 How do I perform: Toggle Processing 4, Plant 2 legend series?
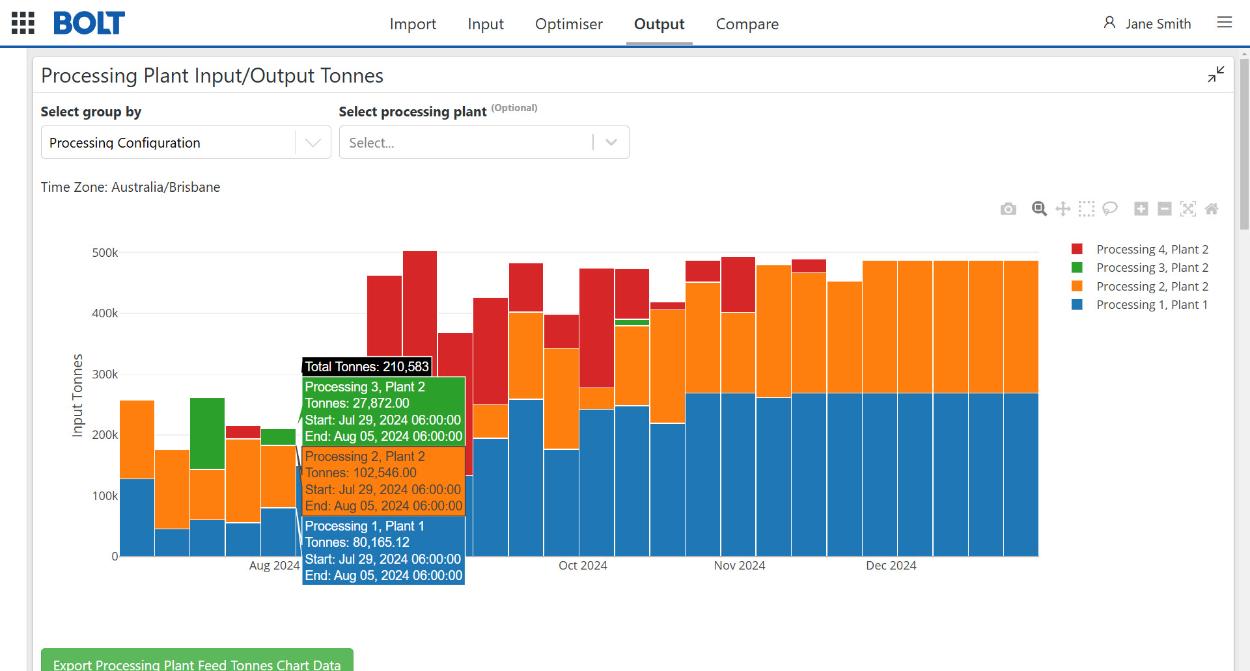click(x=1140, y=249)
